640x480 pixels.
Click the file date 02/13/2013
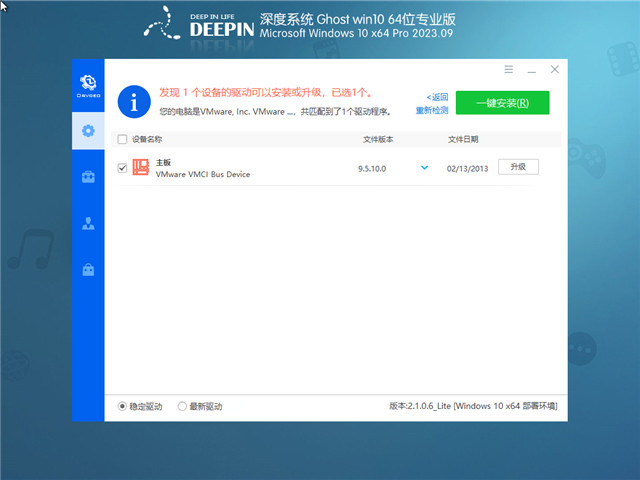pyautogui.click(x=467, y=169)
